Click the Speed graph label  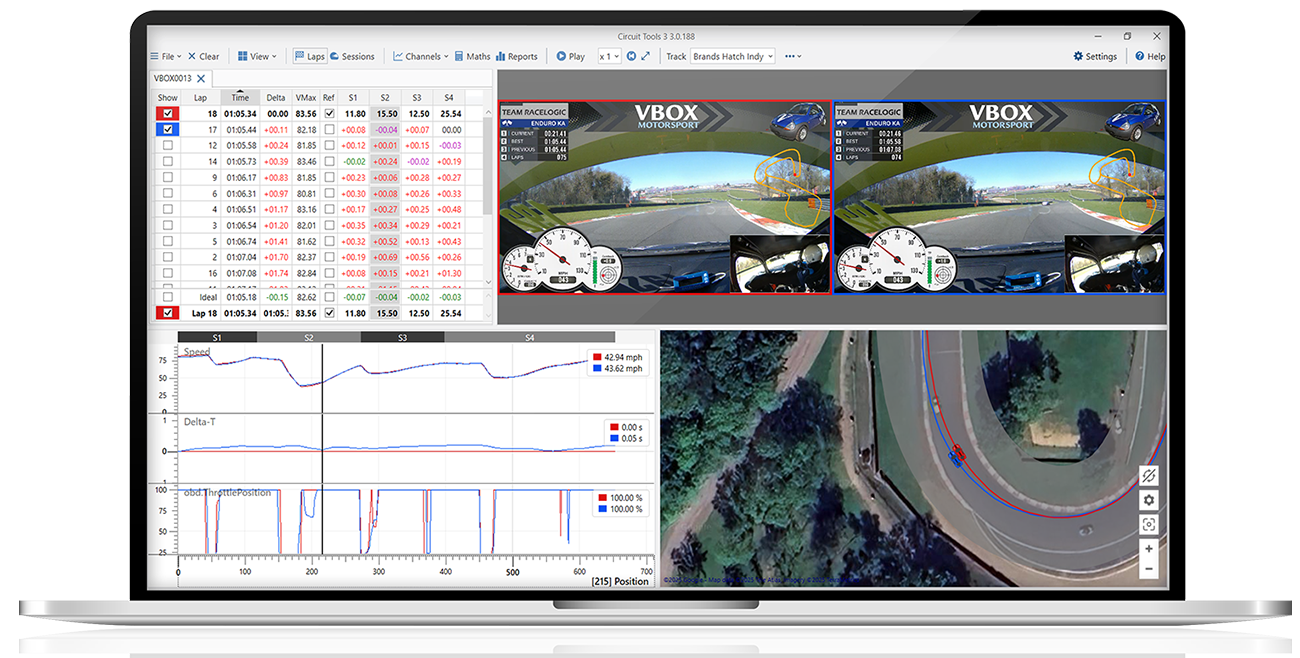197,352
